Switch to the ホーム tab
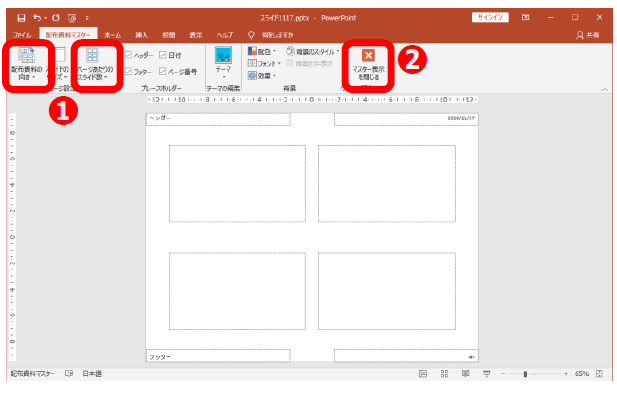The image size is (617, 393). (113, 35)
